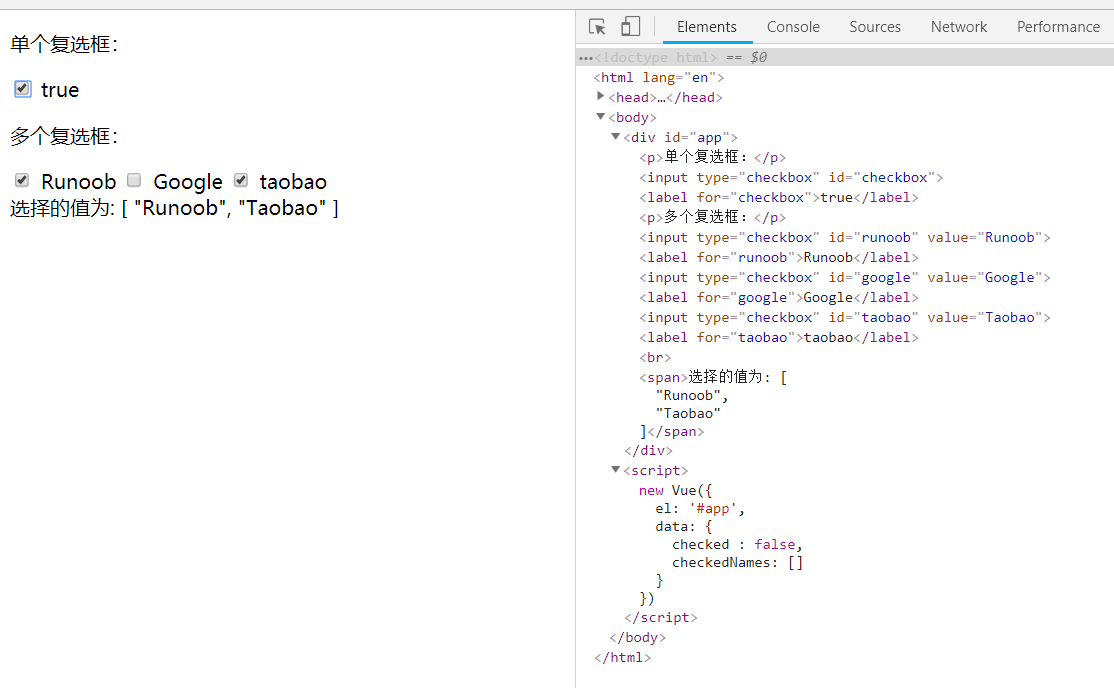Click the 'Google' label text on page
The image size is (1114, 688).
(188, 181)
